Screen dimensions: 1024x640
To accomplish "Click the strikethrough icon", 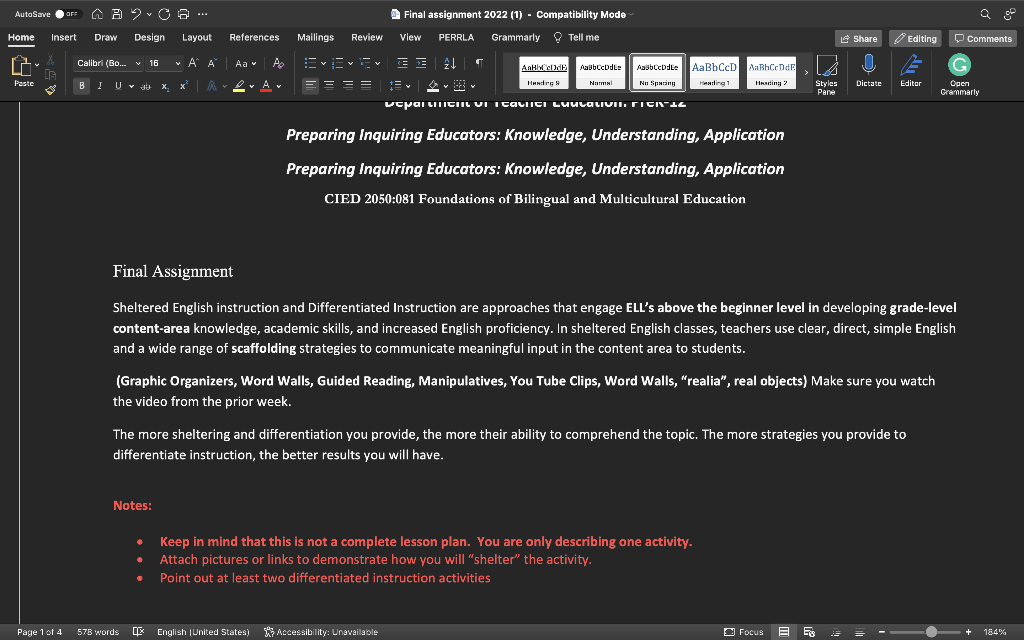I will coord(146,85).
